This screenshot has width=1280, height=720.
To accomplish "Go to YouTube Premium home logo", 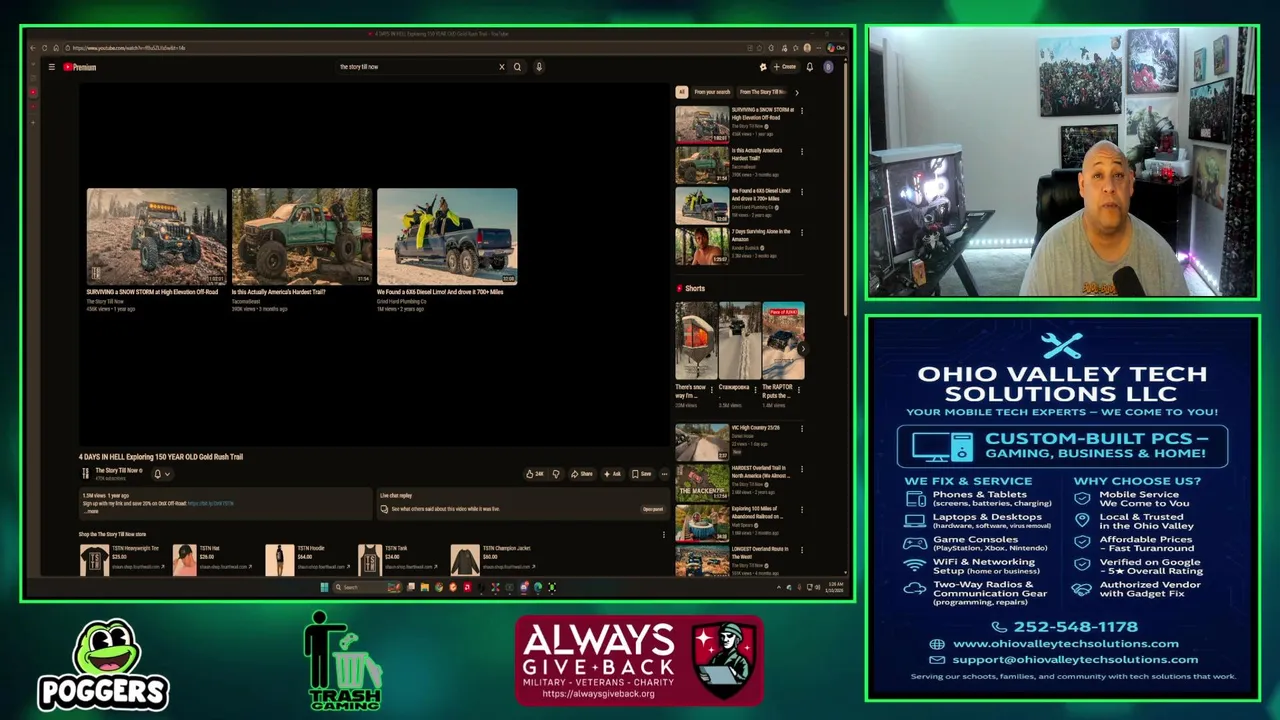I will point(80,67).
